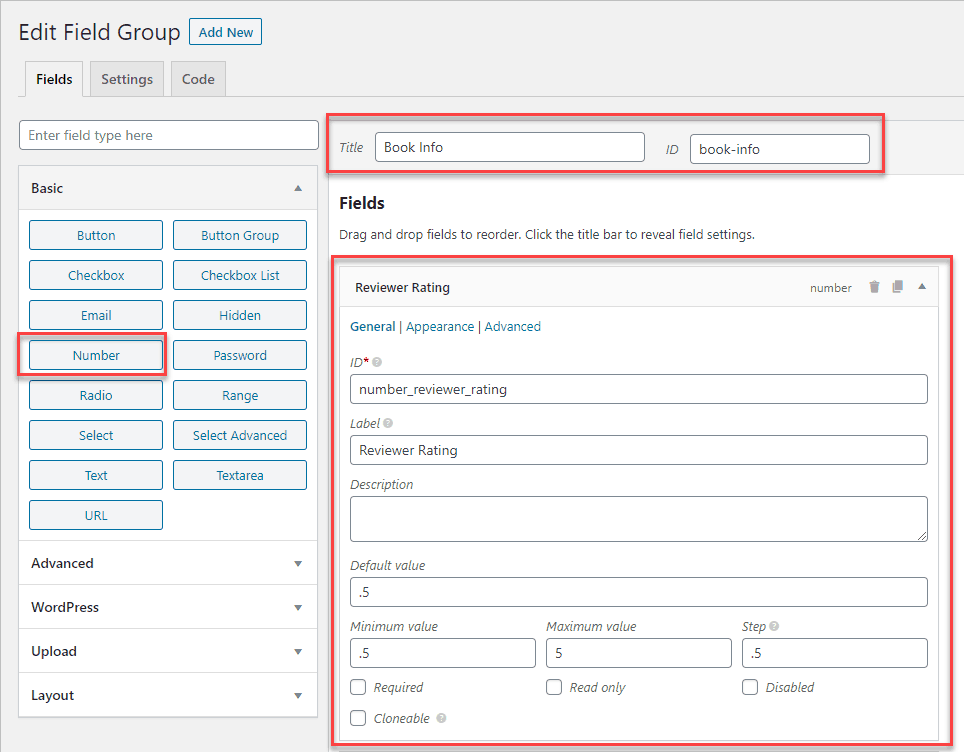The height and width of the screenshot is (752, 964).
Task: Duplicate the Reviewer Rating field via copy icon
Action: 897,287
